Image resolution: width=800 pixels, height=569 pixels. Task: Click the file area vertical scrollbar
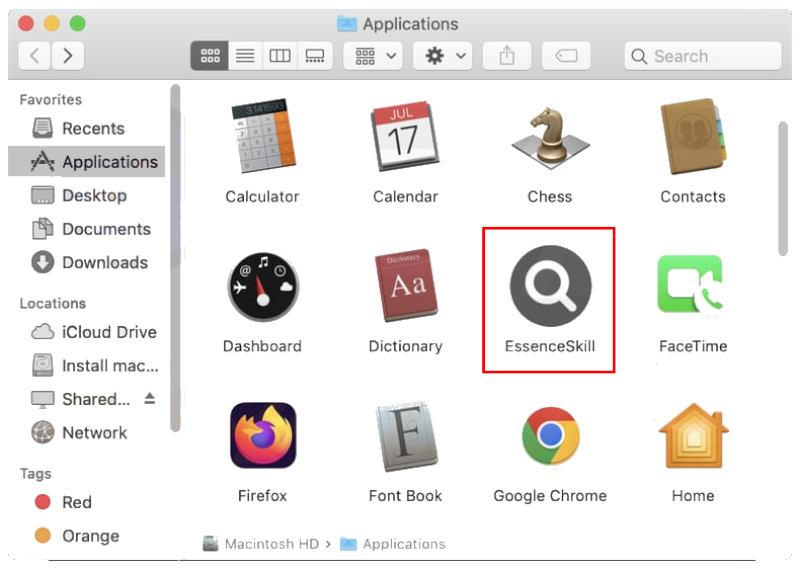[x=783, y=188]
